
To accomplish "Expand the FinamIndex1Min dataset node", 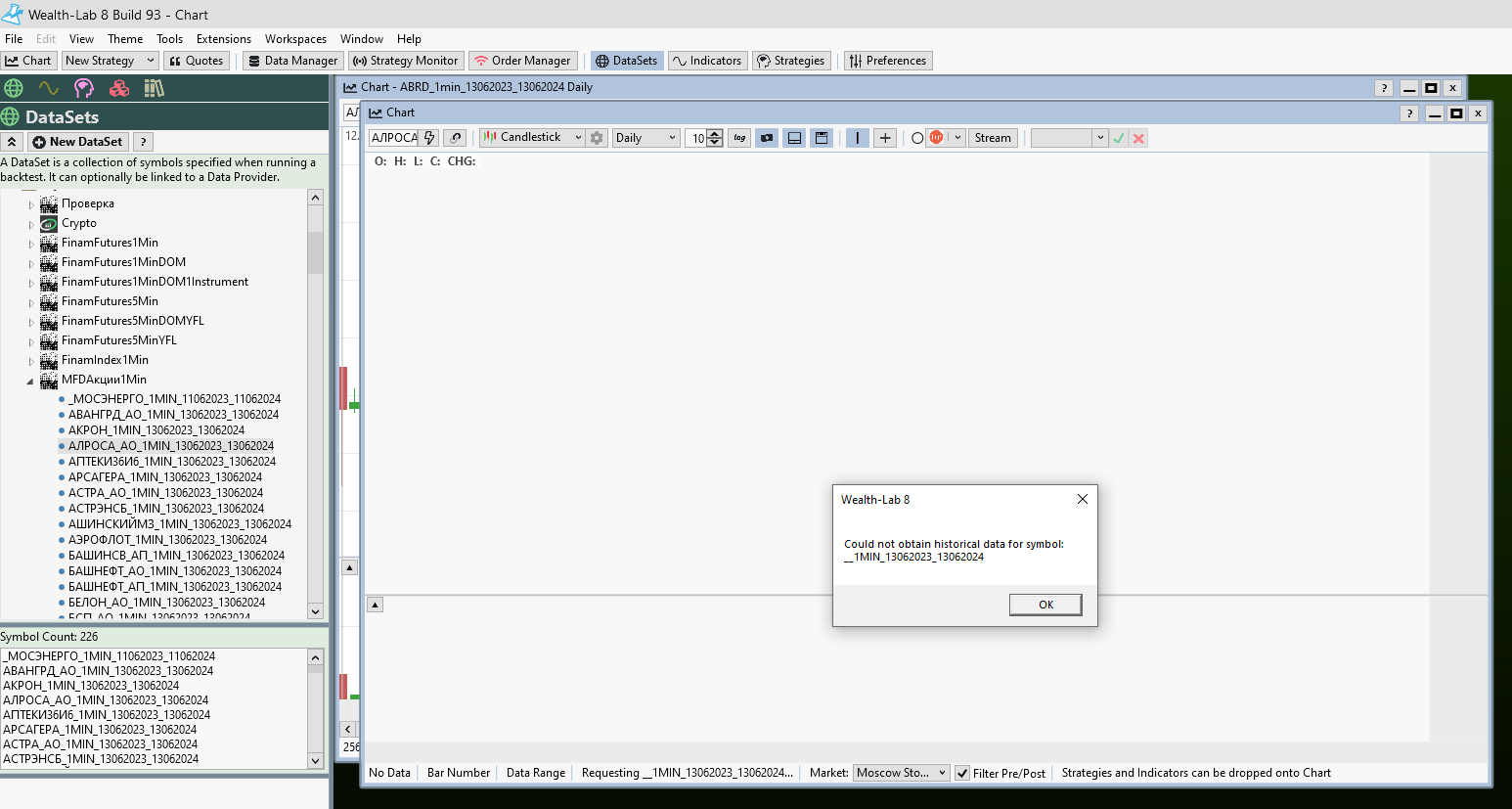I will point(30,361).
